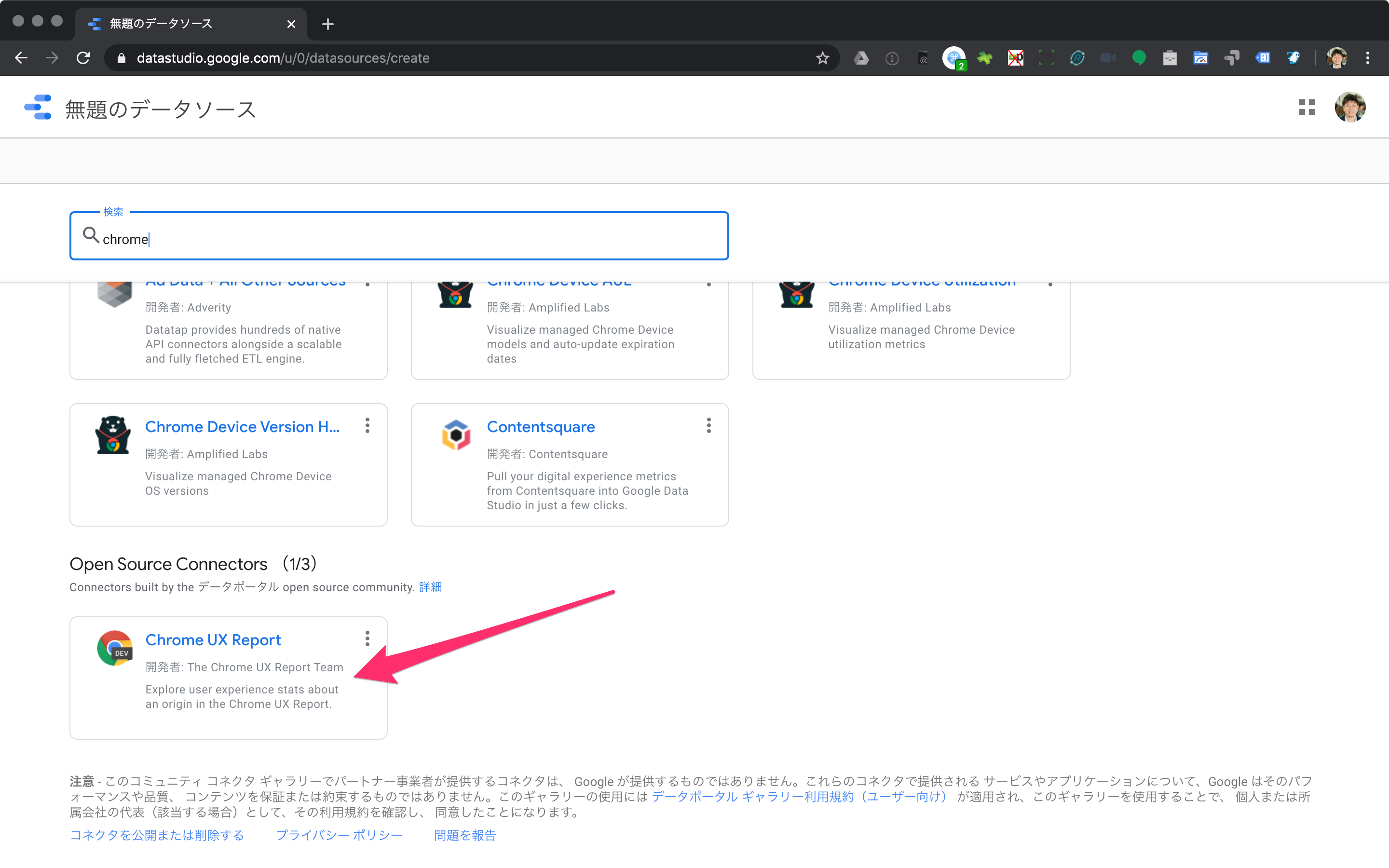The width and height of the screenshot is (1389, 868).
Task: Click 開発者: Adverity text
Action: point(188,308)
